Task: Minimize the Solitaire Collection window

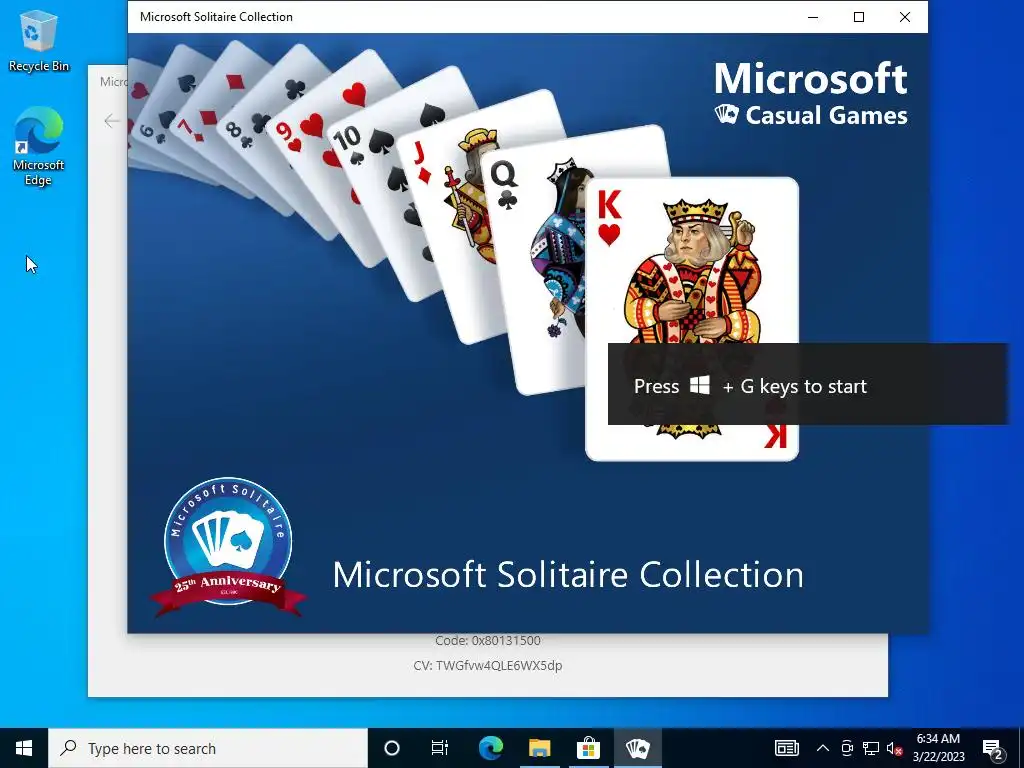Action: pos(813,17)
